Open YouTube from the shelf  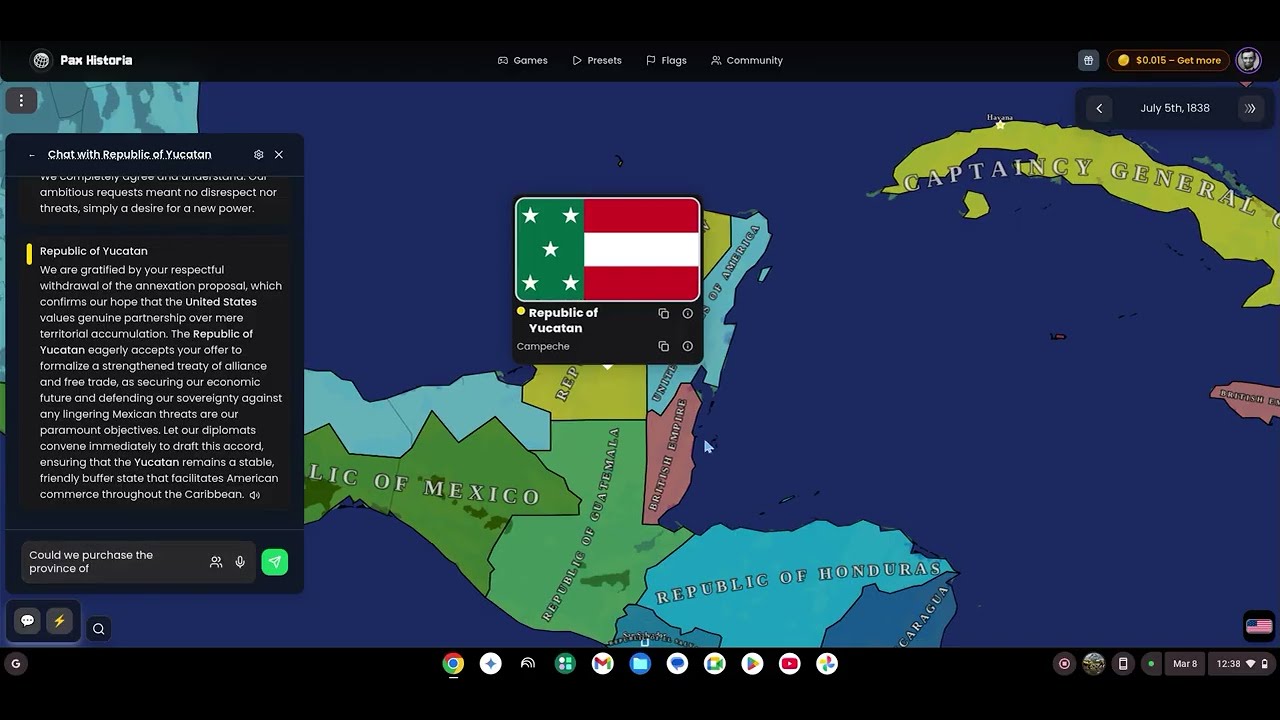tap(789, 663)
